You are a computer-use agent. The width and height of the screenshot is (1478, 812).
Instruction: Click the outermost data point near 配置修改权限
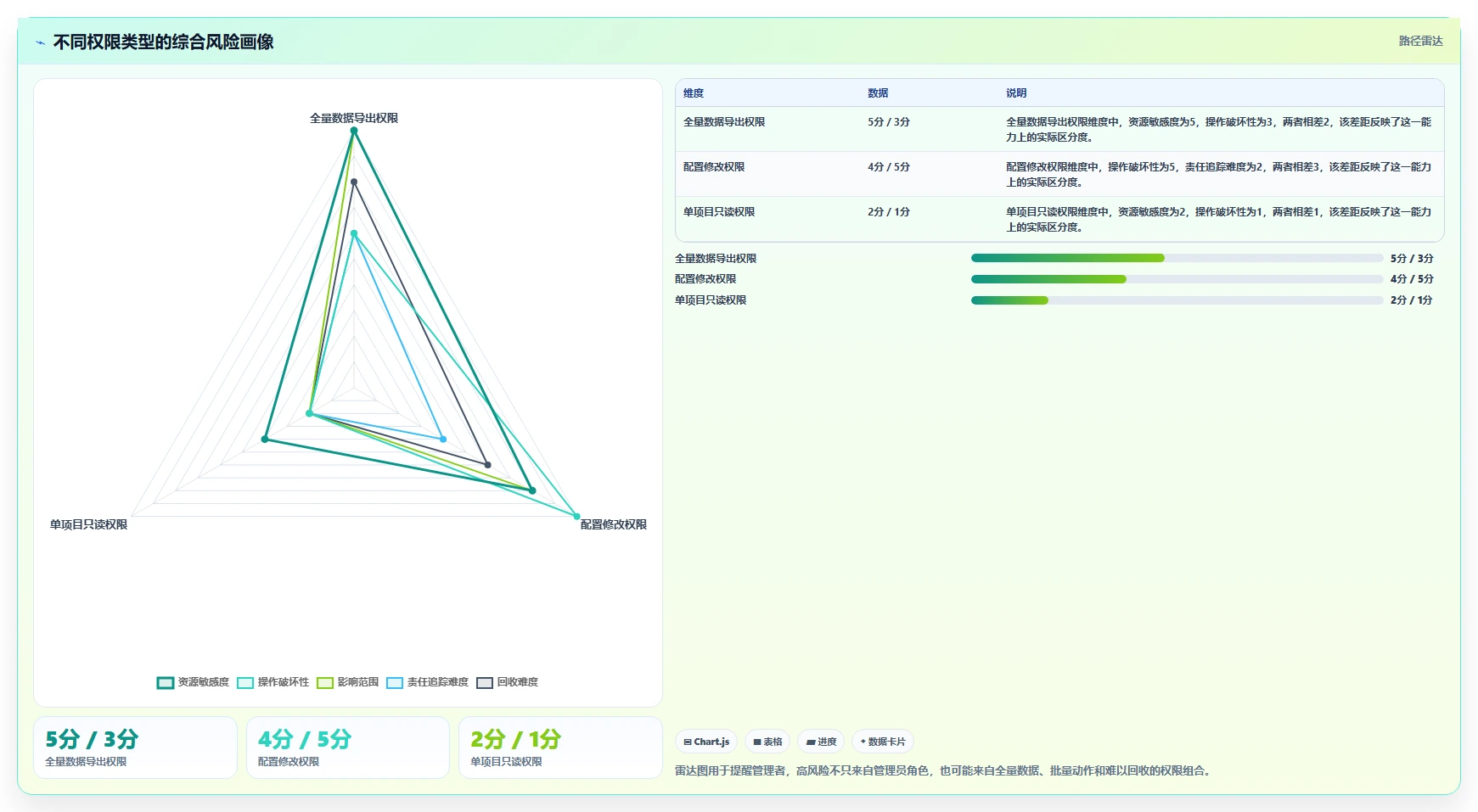(577, 516)
